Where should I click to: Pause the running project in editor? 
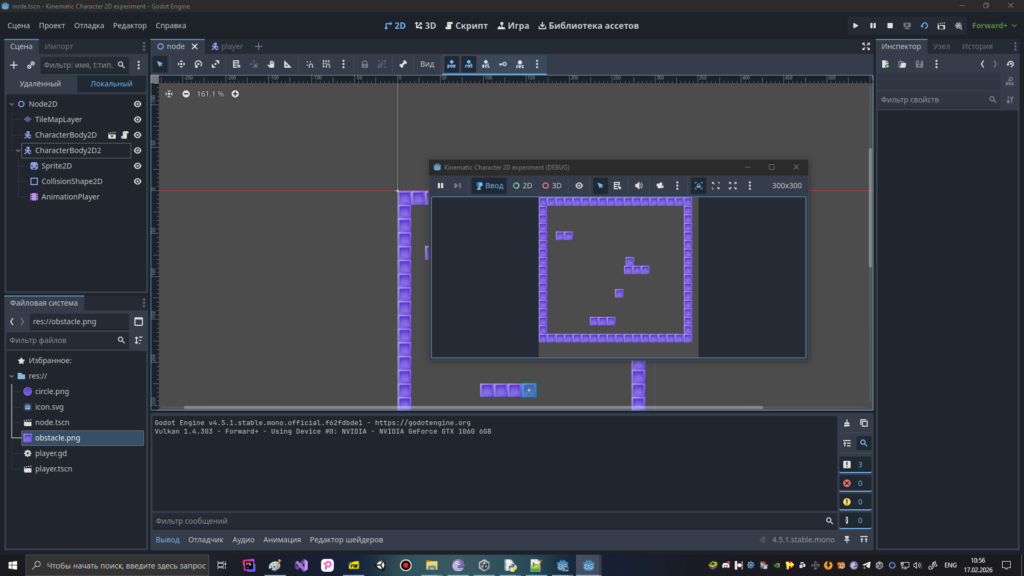coord(872,25)
